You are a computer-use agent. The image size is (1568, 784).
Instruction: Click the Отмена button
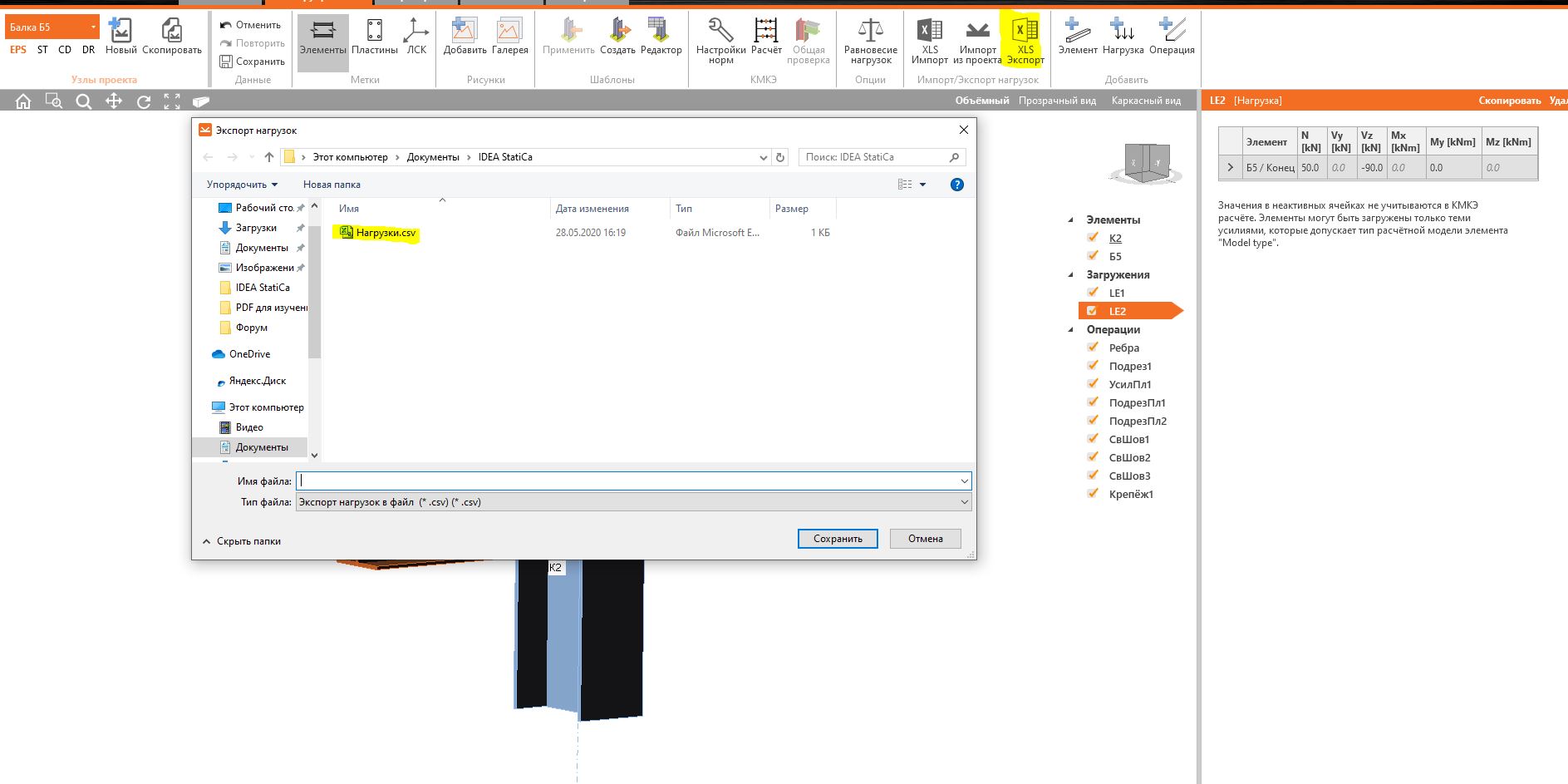coord(925,539)
